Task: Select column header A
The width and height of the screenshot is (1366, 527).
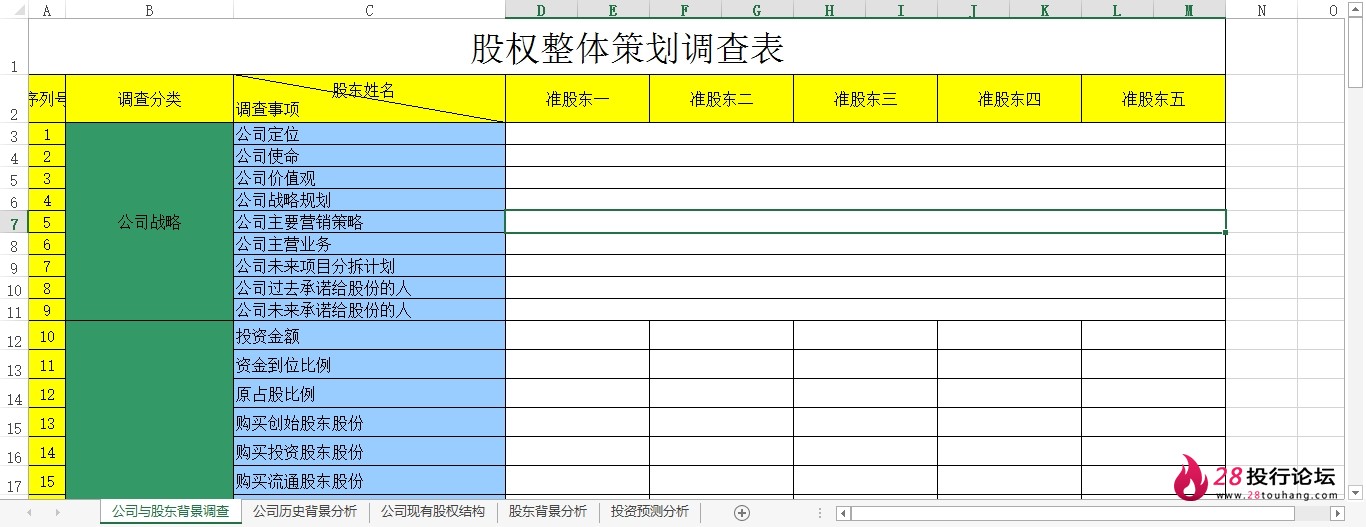Action: [47, 10]
